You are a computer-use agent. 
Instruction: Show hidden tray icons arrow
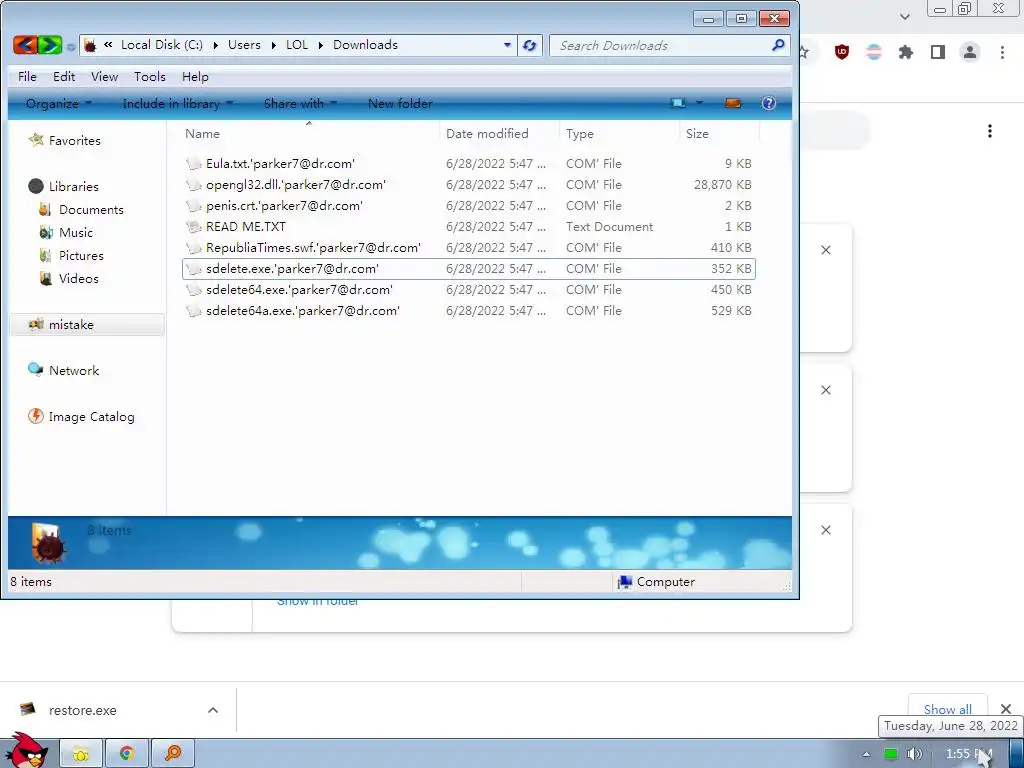click(x=866, y=754)
